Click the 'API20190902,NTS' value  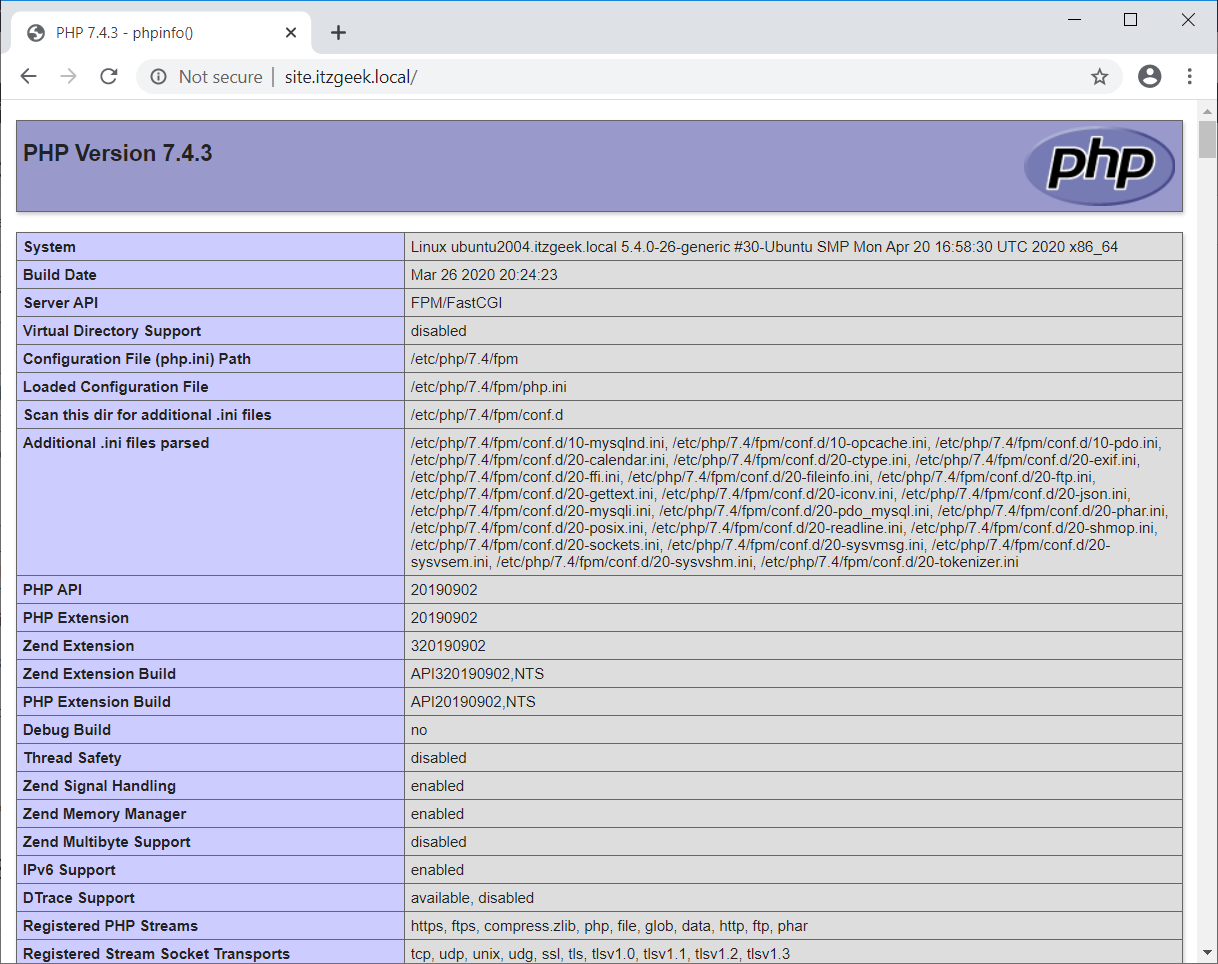[473, 702]
